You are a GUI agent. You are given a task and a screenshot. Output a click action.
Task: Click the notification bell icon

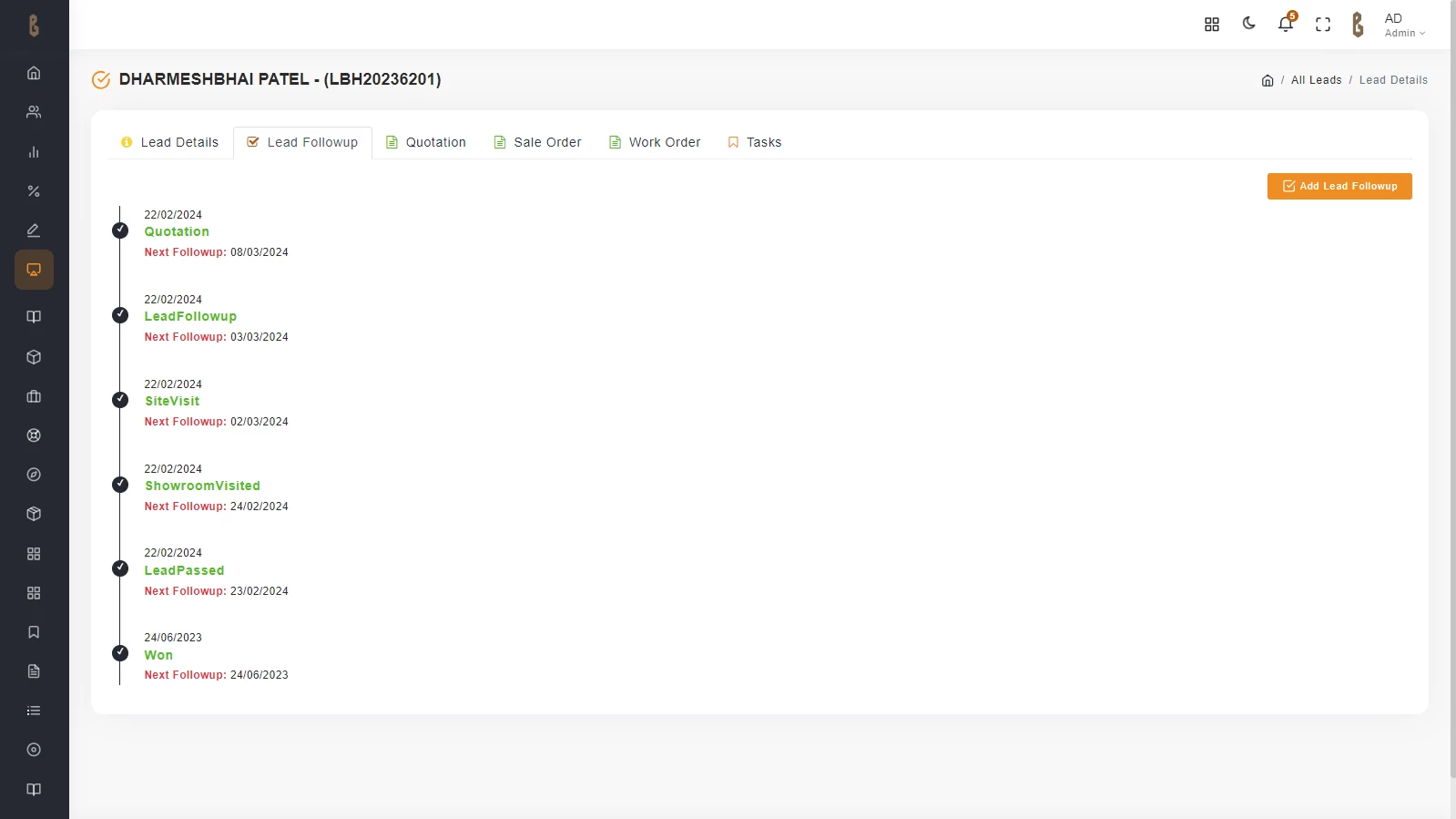click(1285, 25)
